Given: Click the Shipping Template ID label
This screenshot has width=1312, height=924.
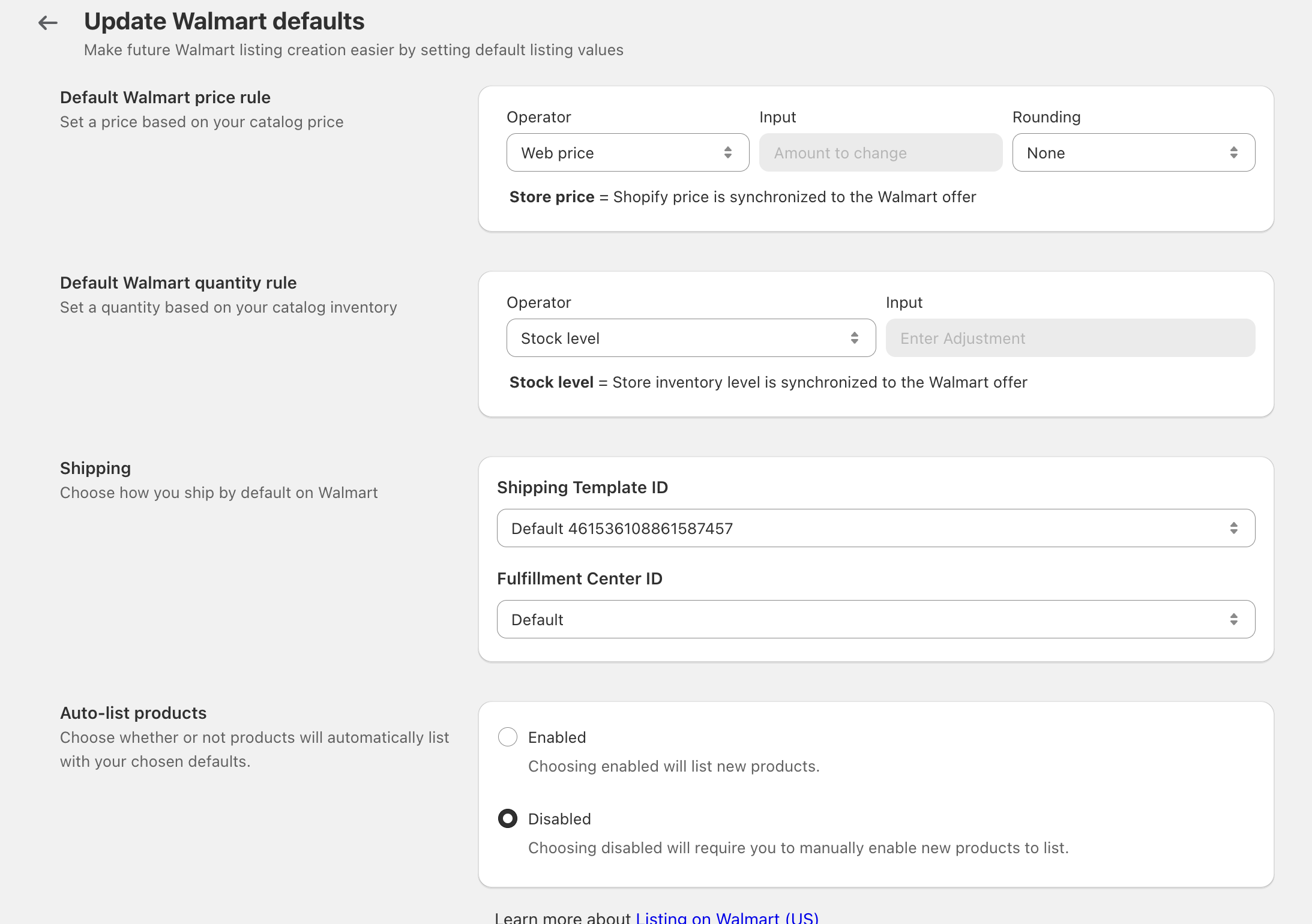Looking at the screenshot, I should click(582, 487).
